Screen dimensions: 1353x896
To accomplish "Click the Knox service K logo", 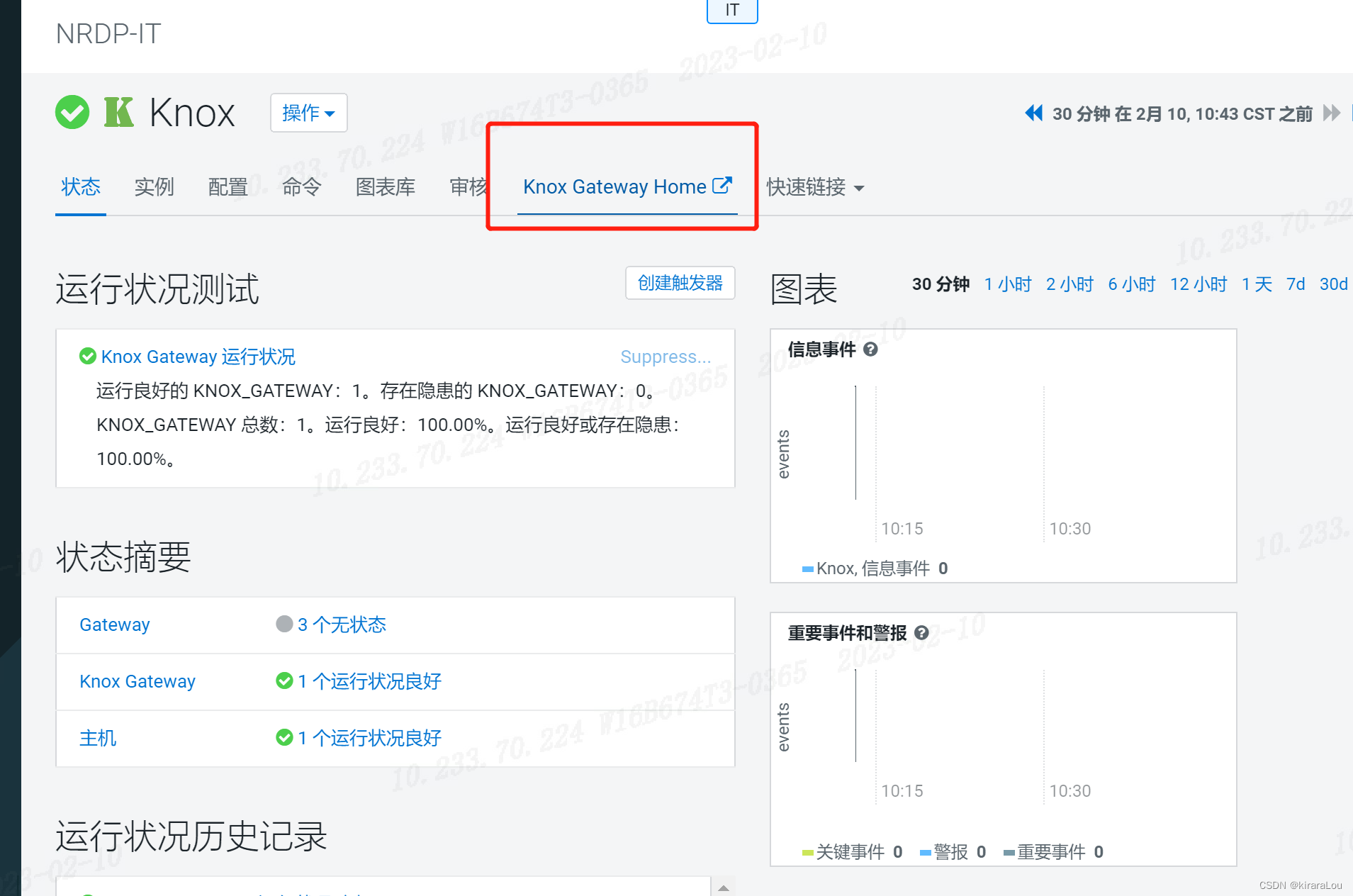I will click(x=118, y=112).
